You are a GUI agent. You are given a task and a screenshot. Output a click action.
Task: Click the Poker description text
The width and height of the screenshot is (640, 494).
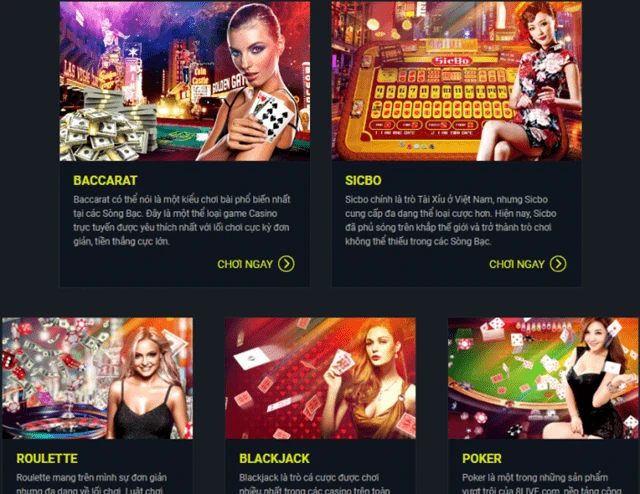[542, 483]
